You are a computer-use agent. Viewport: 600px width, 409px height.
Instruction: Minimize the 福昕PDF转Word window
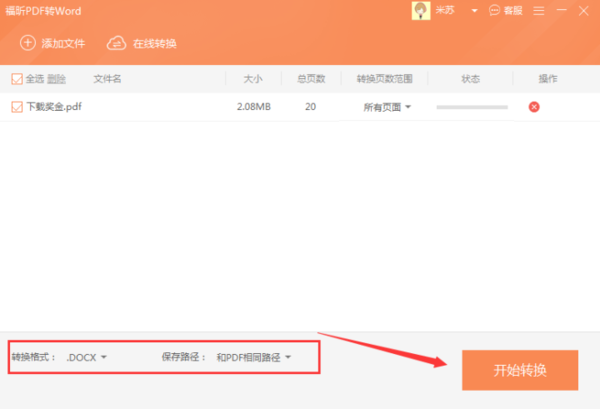[560, 11]
